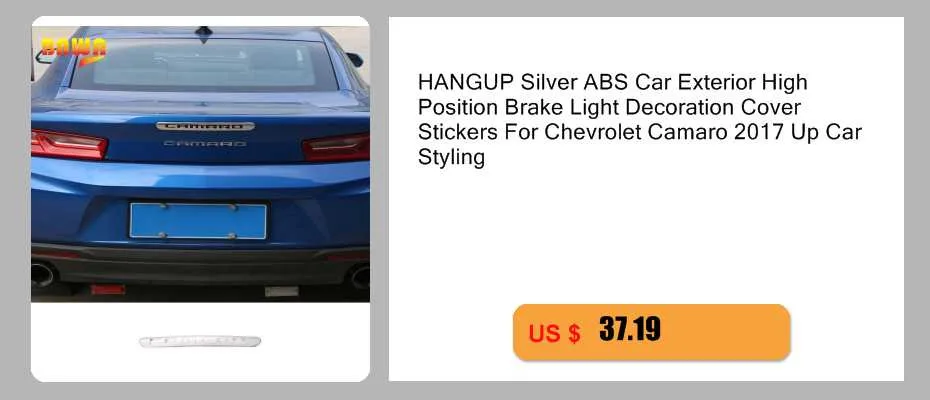Click the white reverse light on bumper

281,291
